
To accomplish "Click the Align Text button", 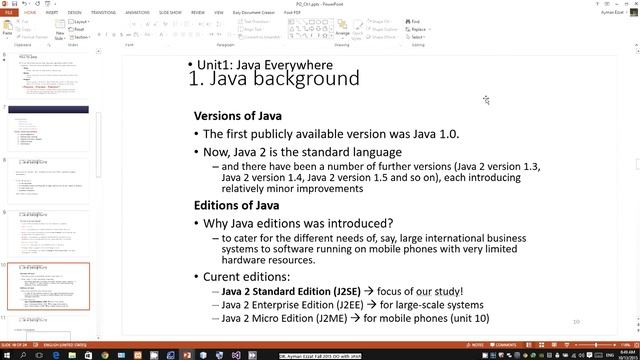I will click(x=250, y=29).
